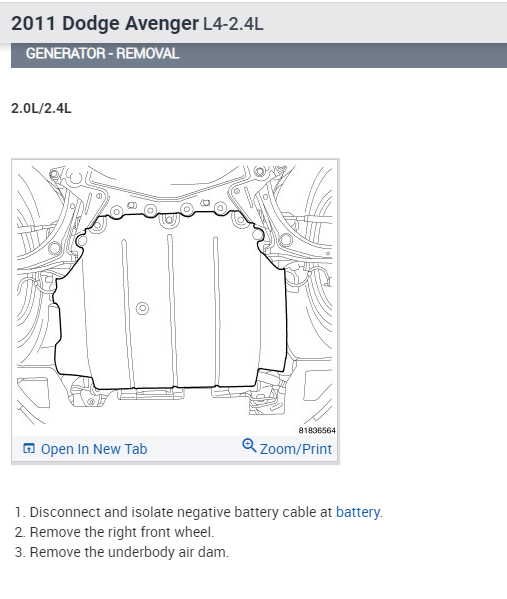
Task: Click the L4-2.4L engine label in title
Action: tap(233, 24)
